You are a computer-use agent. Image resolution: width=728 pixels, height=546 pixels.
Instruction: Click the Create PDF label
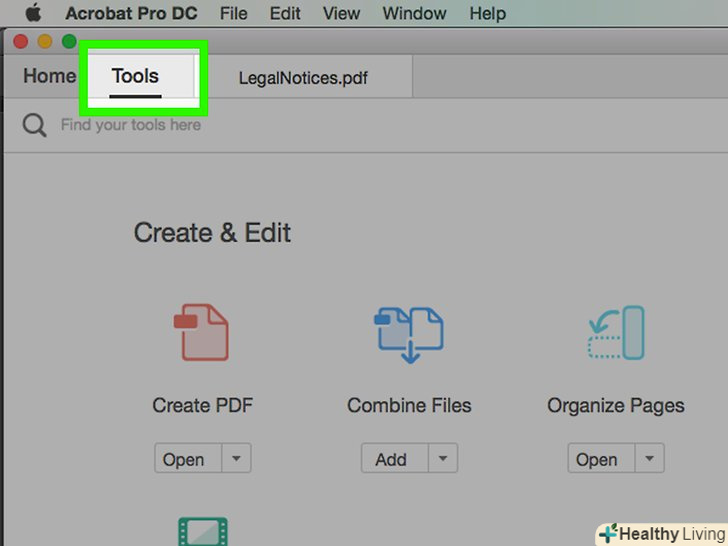click(x=202, y=405)
